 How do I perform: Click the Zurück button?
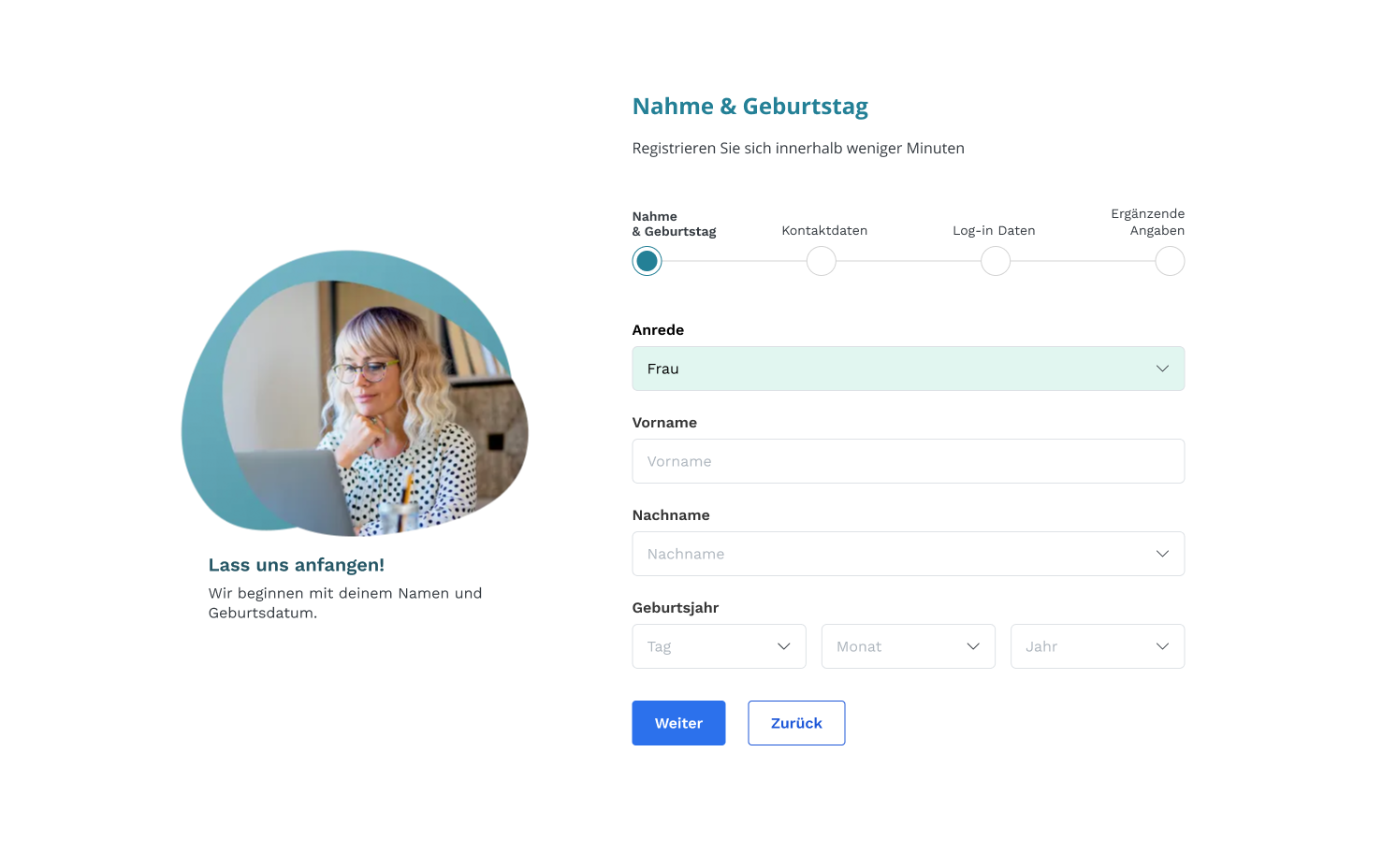(796, 723)
